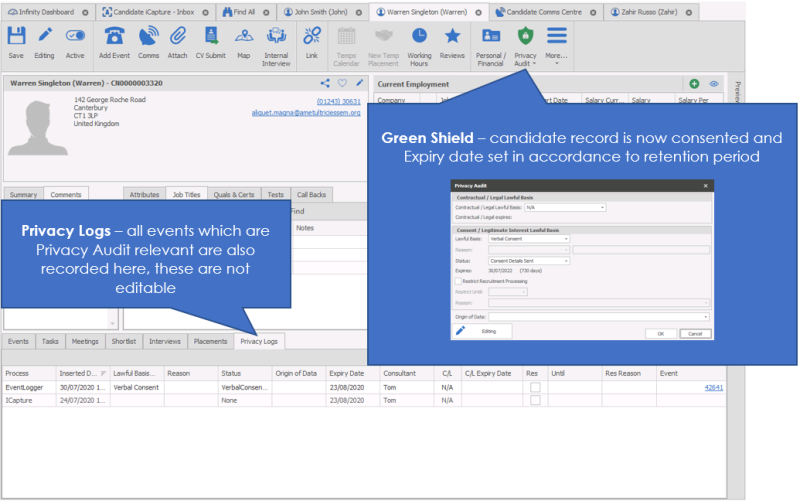Switch to the Placements tab
This screenshot has width=800, height=501.
tap(210, 341)
